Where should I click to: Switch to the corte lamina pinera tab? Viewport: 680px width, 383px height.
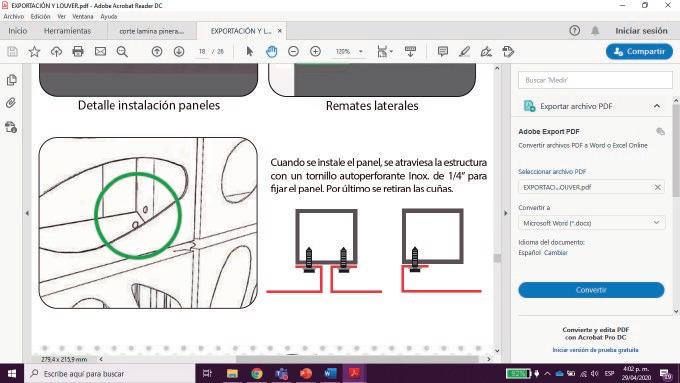pos(152,31)
